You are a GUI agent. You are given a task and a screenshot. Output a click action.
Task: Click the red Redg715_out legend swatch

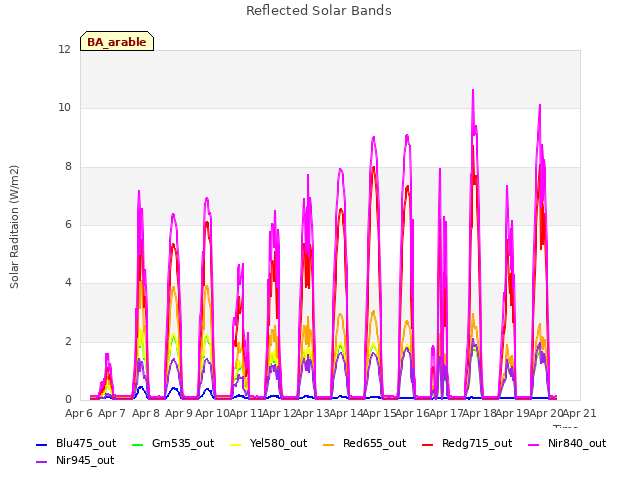pos(428,444)
